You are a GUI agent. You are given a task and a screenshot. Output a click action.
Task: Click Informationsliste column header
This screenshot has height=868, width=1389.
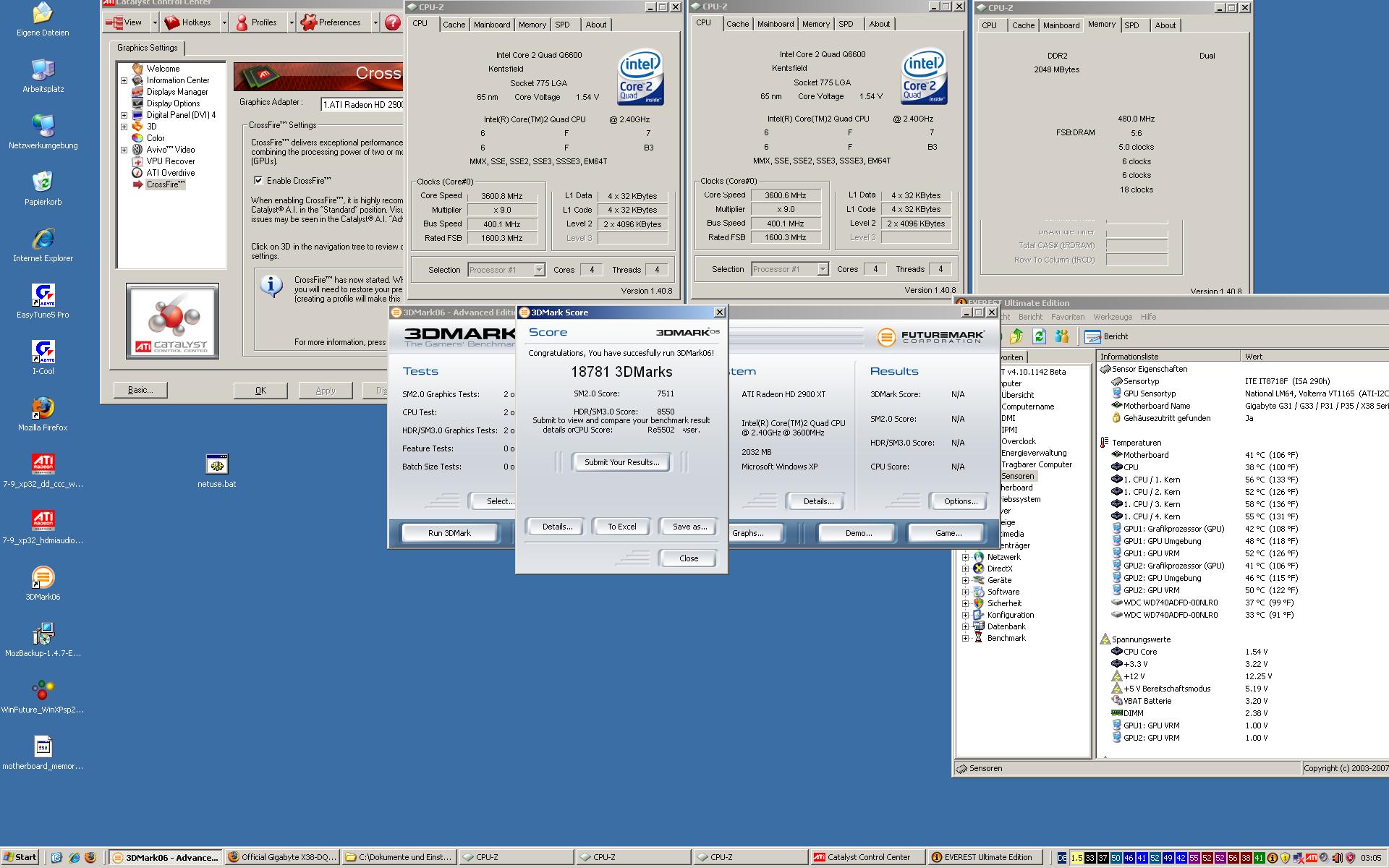(1168, 357)
